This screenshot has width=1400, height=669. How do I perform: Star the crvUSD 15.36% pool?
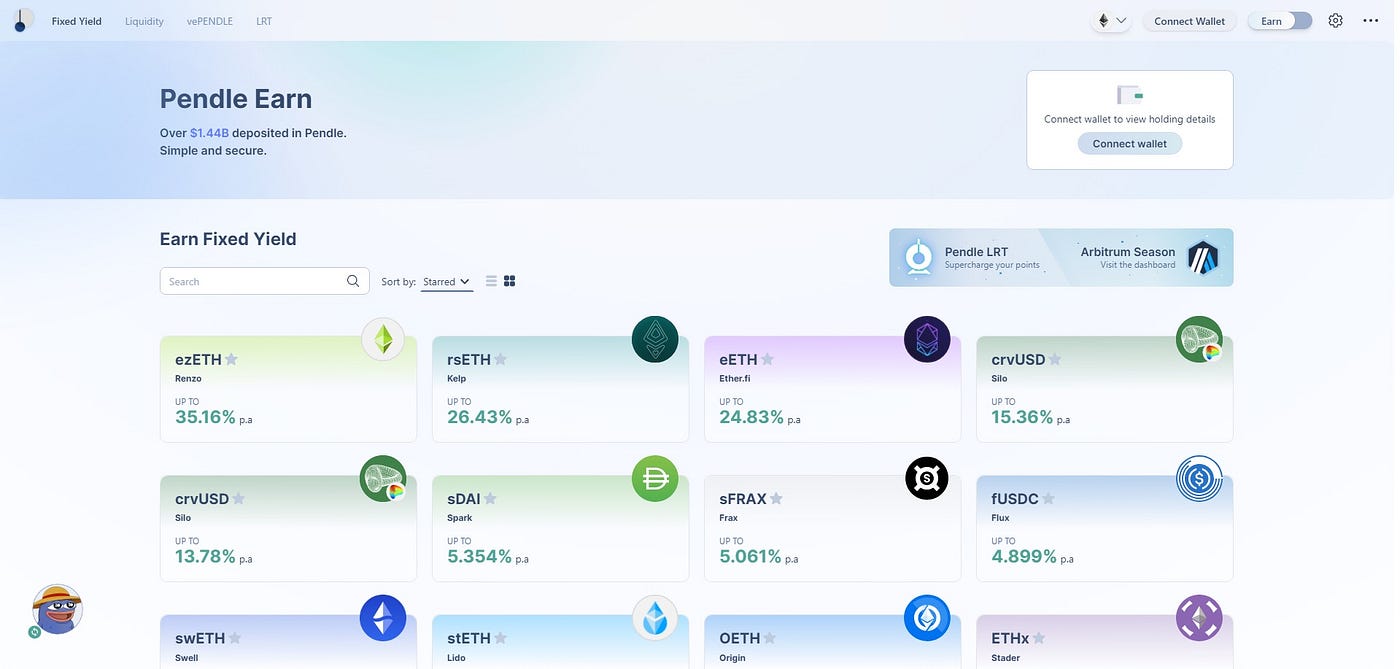1054,359
